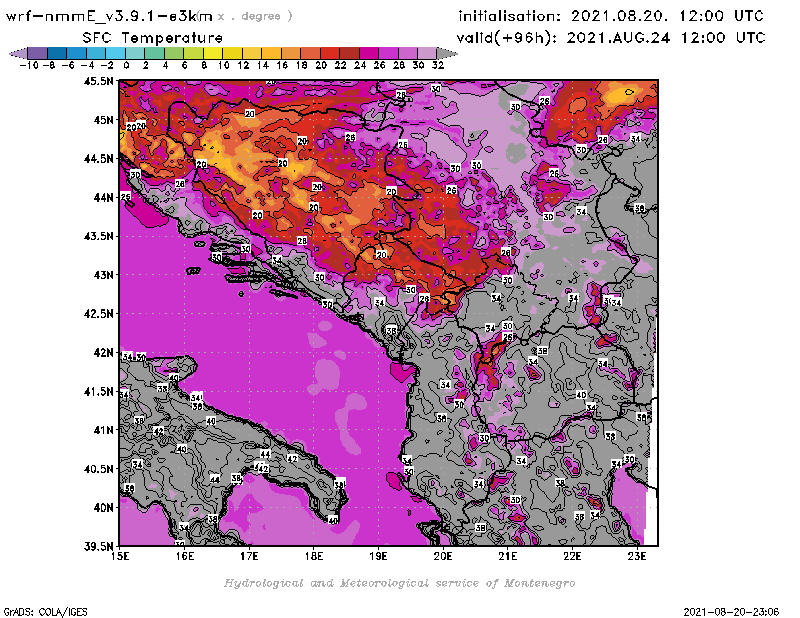Select the 43N latitude axis label

click(x=103, y=275)
